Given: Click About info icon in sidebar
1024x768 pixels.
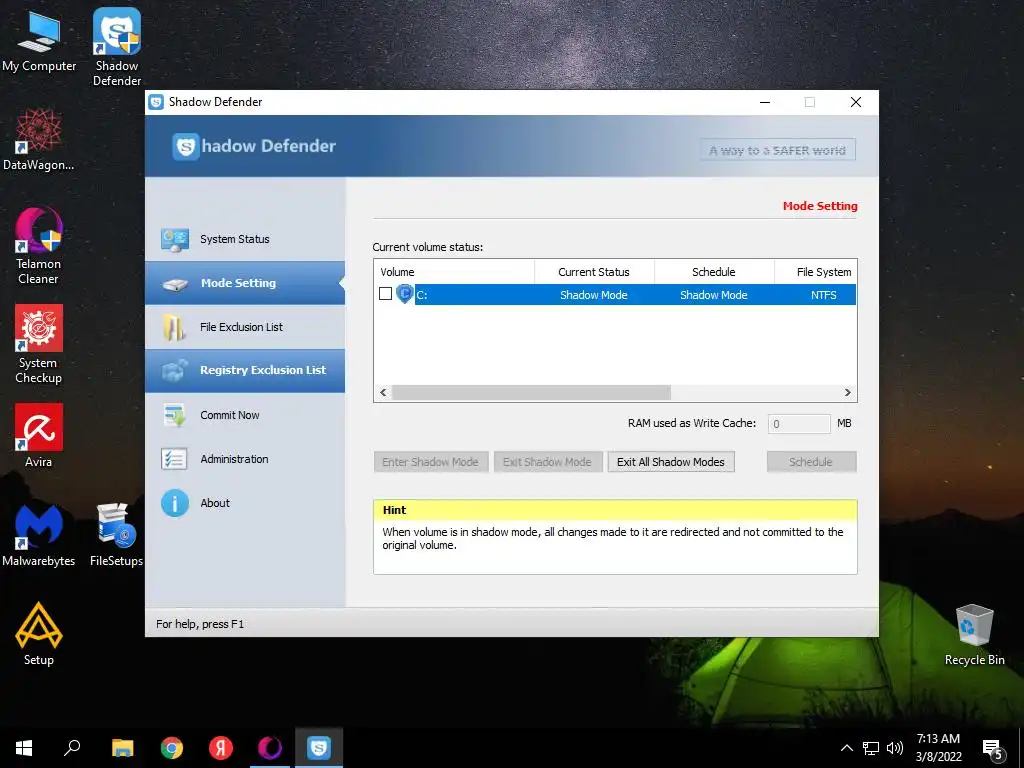Looking at the screenshot, I should click(x=174, y=503).
